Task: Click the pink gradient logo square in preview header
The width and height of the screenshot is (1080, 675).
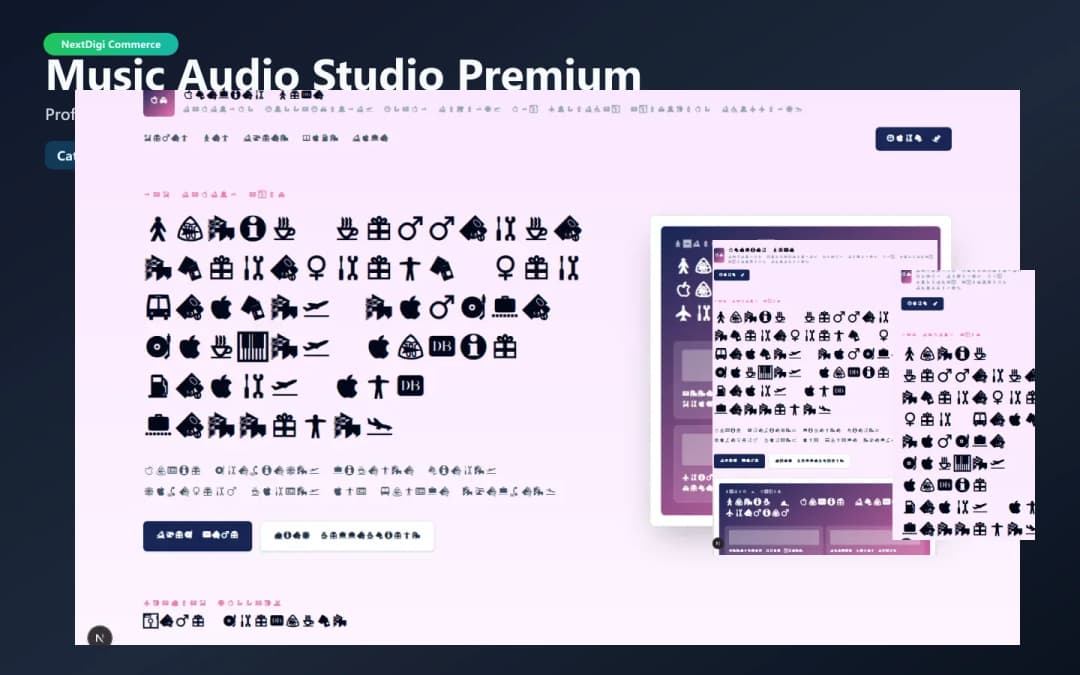Action: (x=158, y=102)
